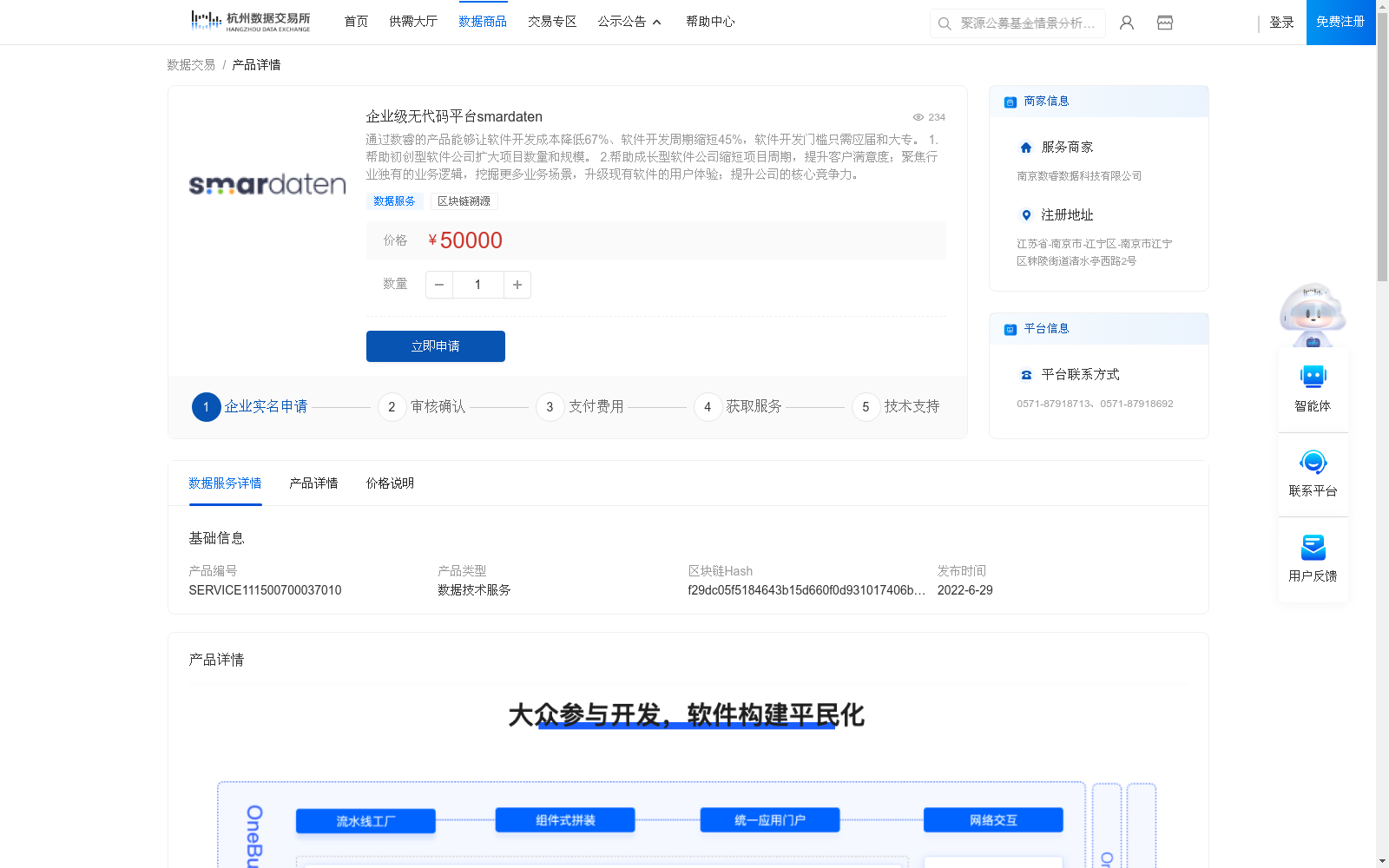Screen dimensions: 1389x868
Task: Click the blockchain hash value f29dc05f...
Action: pyautogui.click(x=806, y=590)
